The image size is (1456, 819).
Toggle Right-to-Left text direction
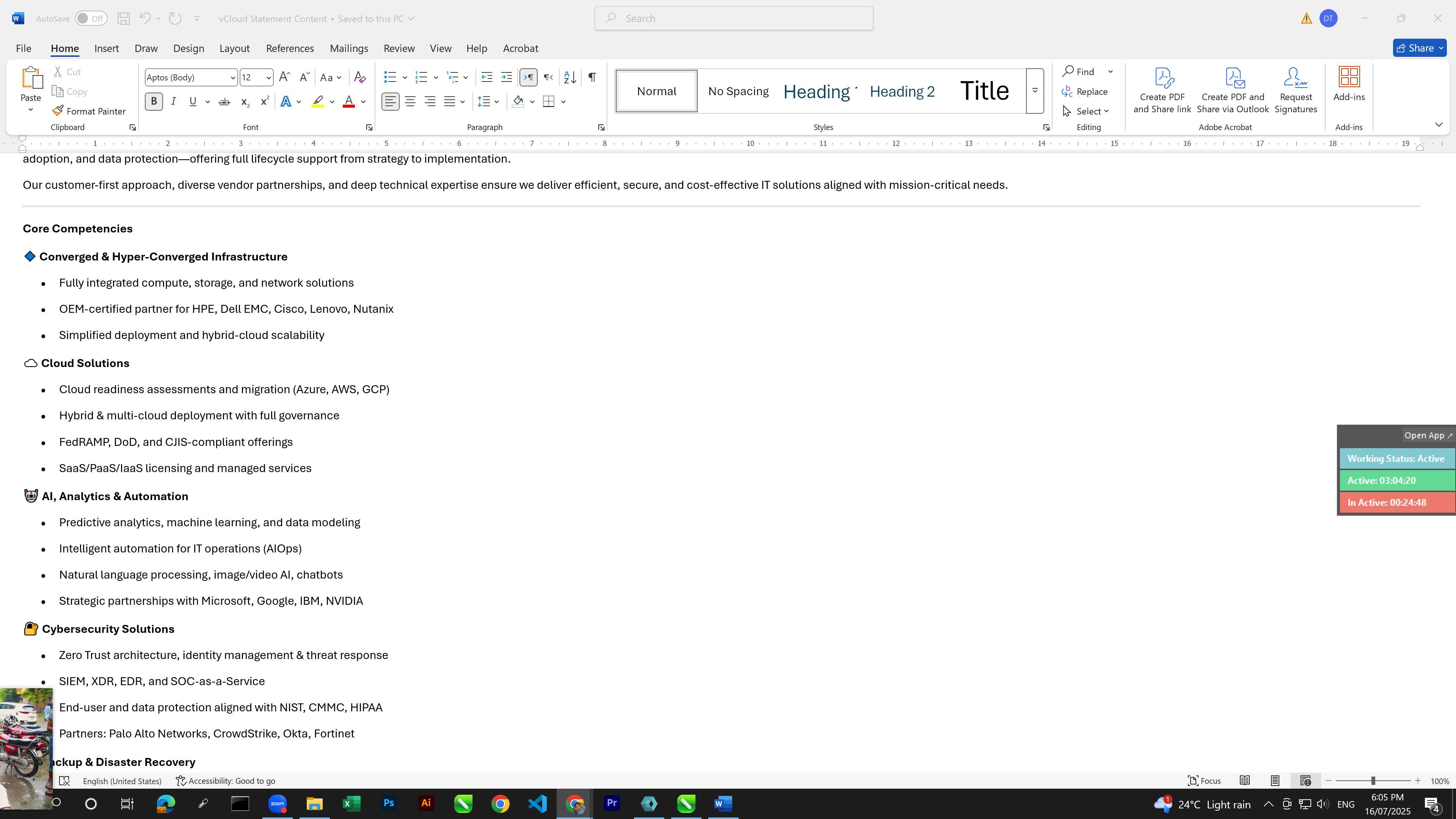pyautogui.click(x=548, y=77)
